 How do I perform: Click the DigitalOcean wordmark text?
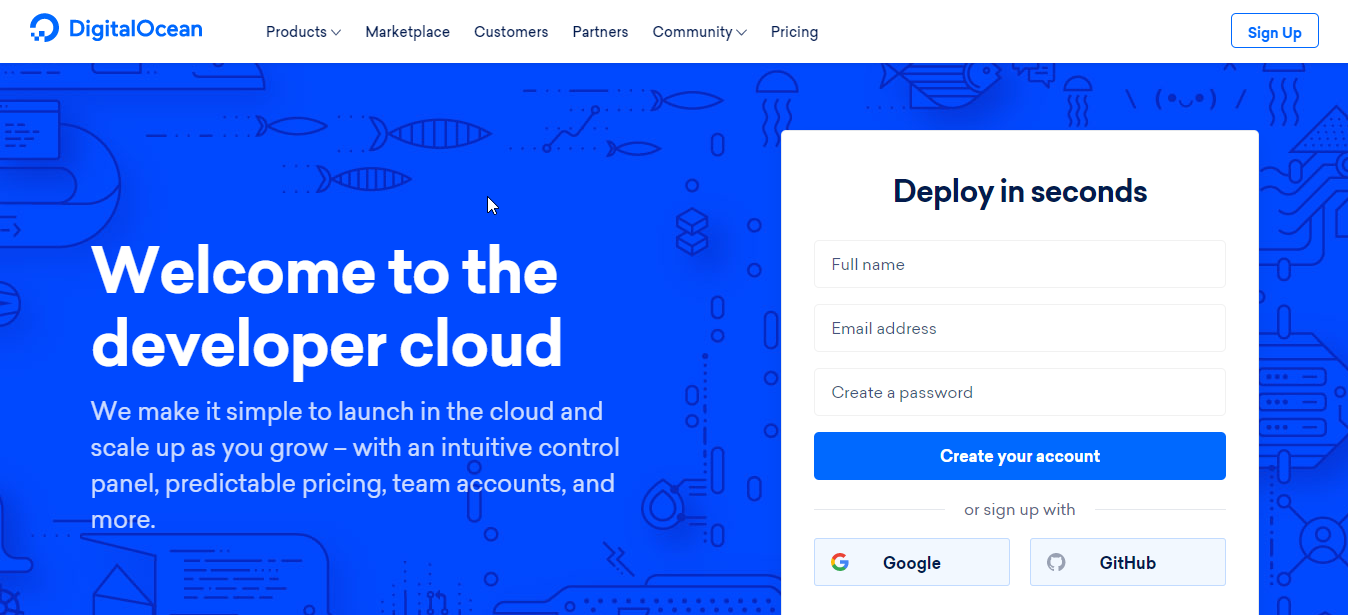[x=135, y=29]
